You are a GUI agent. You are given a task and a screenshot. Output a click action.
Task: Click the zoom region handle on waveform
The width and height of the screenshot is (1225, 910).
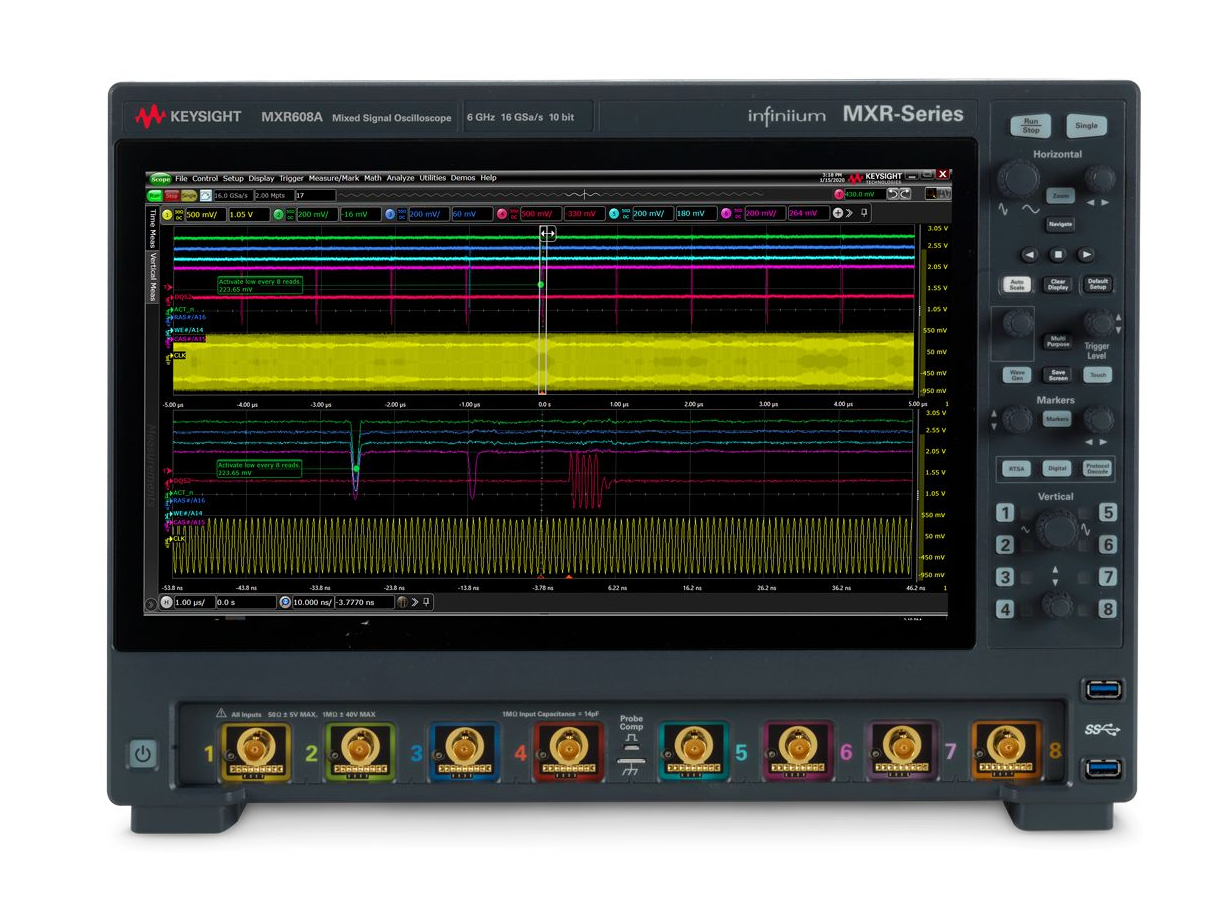tap(547, 232)
